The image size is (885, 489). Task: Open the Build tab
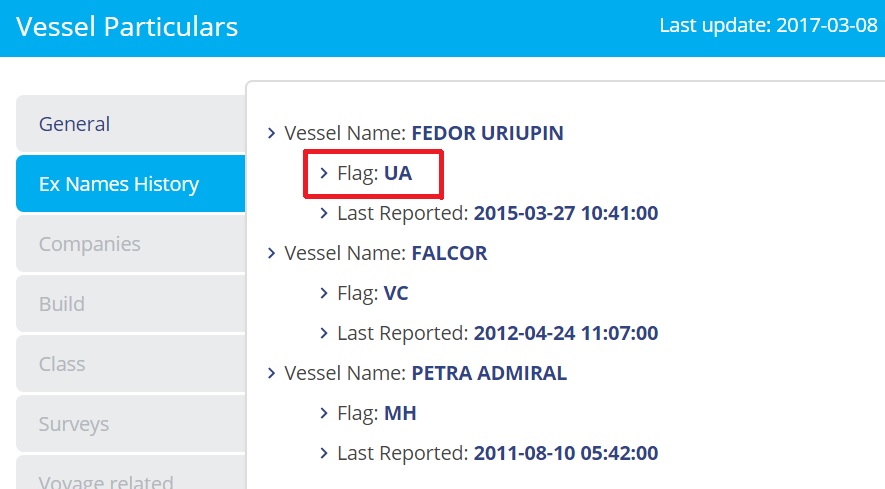click(130, 304)
